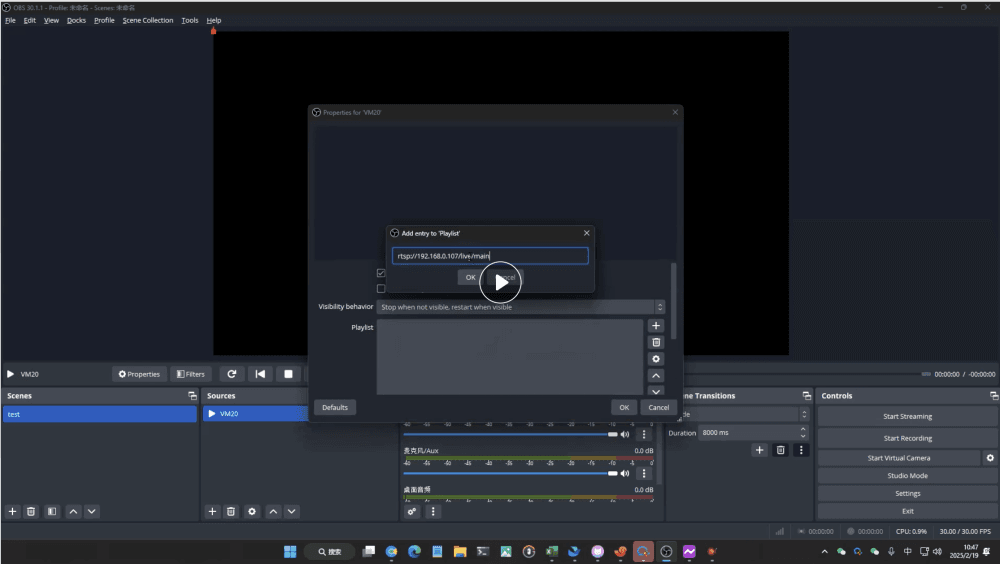Open File Explorer from the taskbar

coord(460,551)
